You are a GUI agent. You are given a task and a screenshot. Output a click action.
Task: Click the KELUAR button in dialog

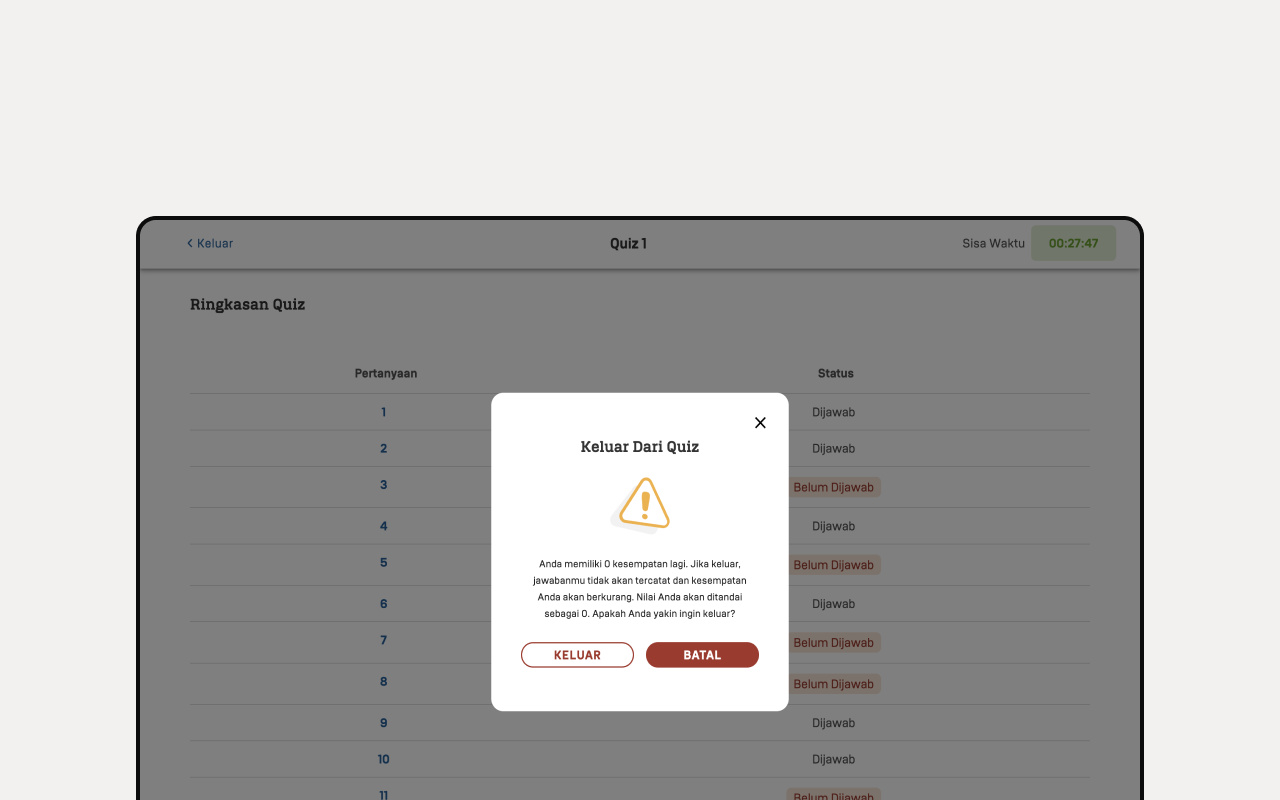coord(577,655)
